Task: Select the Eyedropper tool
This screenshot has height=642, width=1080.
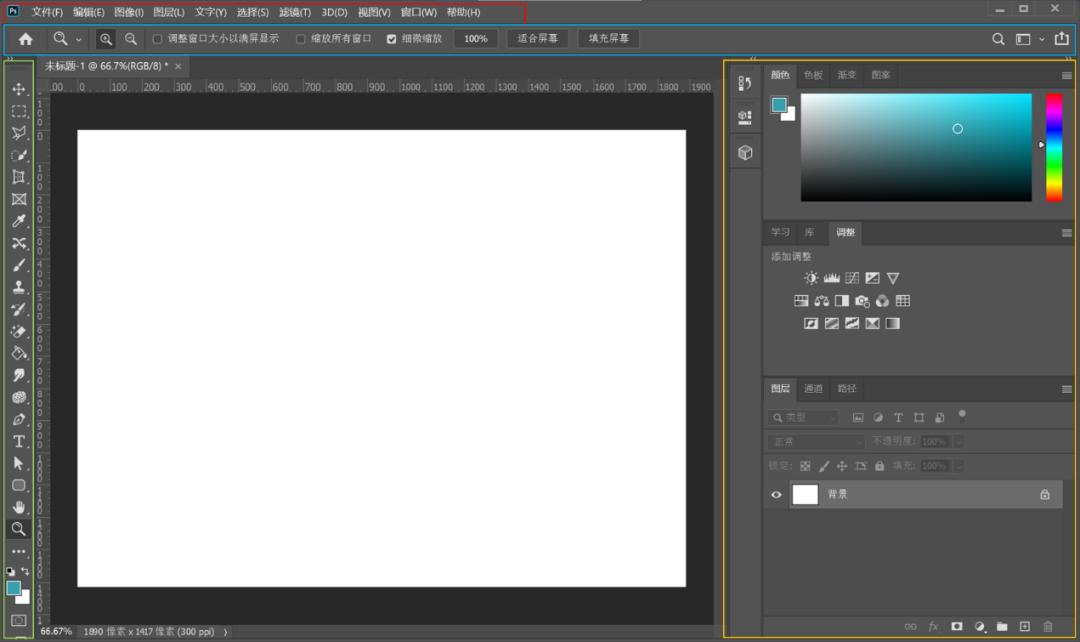Action: click(x=18, y=221)
